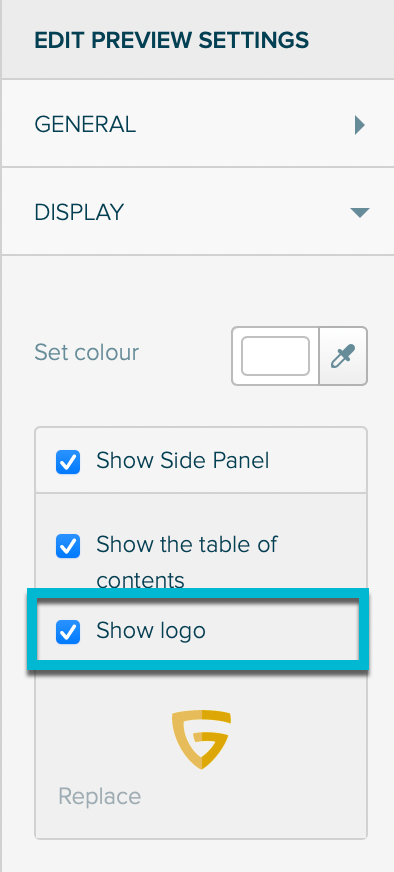Click the Show Side Panel row

coord(201,460)
